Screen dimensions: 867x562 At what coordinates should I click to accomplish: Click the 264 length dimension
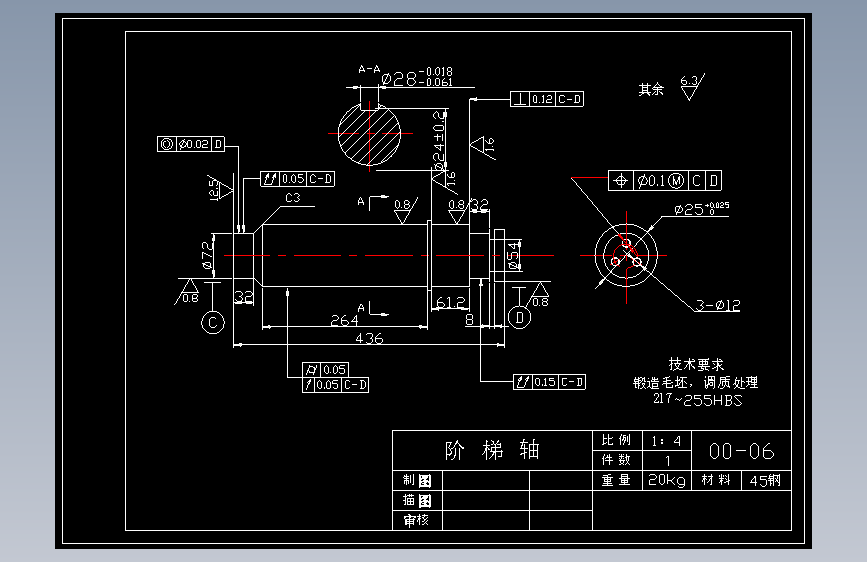344,320
